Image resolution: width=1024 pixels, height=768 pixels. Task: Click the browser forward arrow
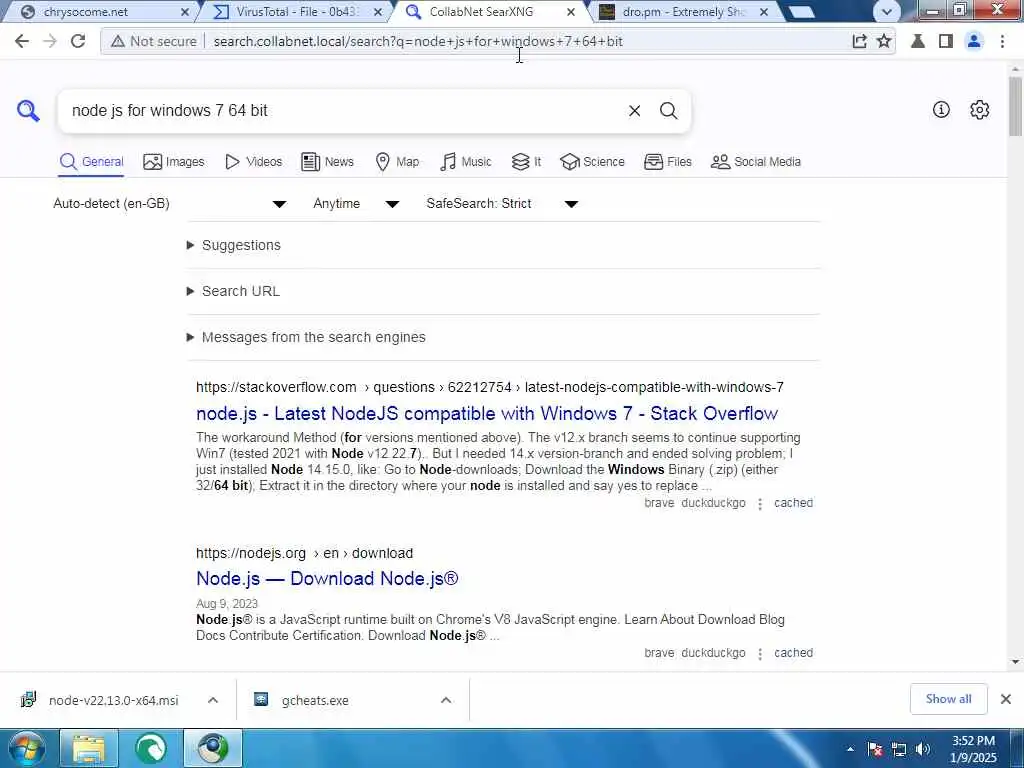50,41
